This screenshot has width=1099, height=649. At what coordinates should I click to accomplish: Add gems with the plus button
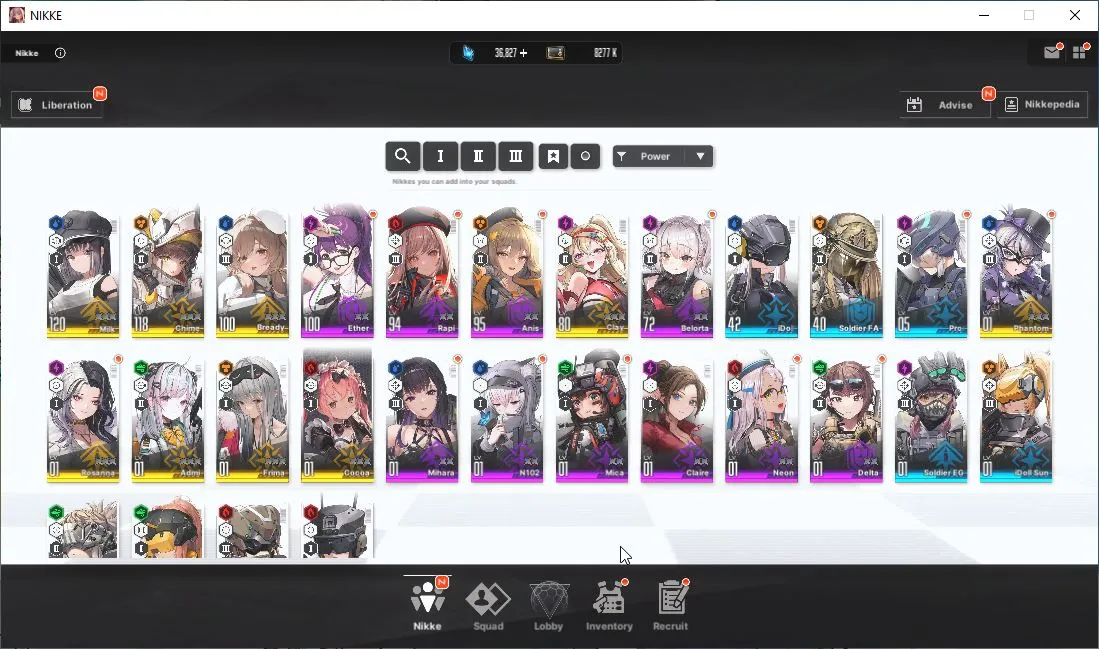tap(524, 53)
